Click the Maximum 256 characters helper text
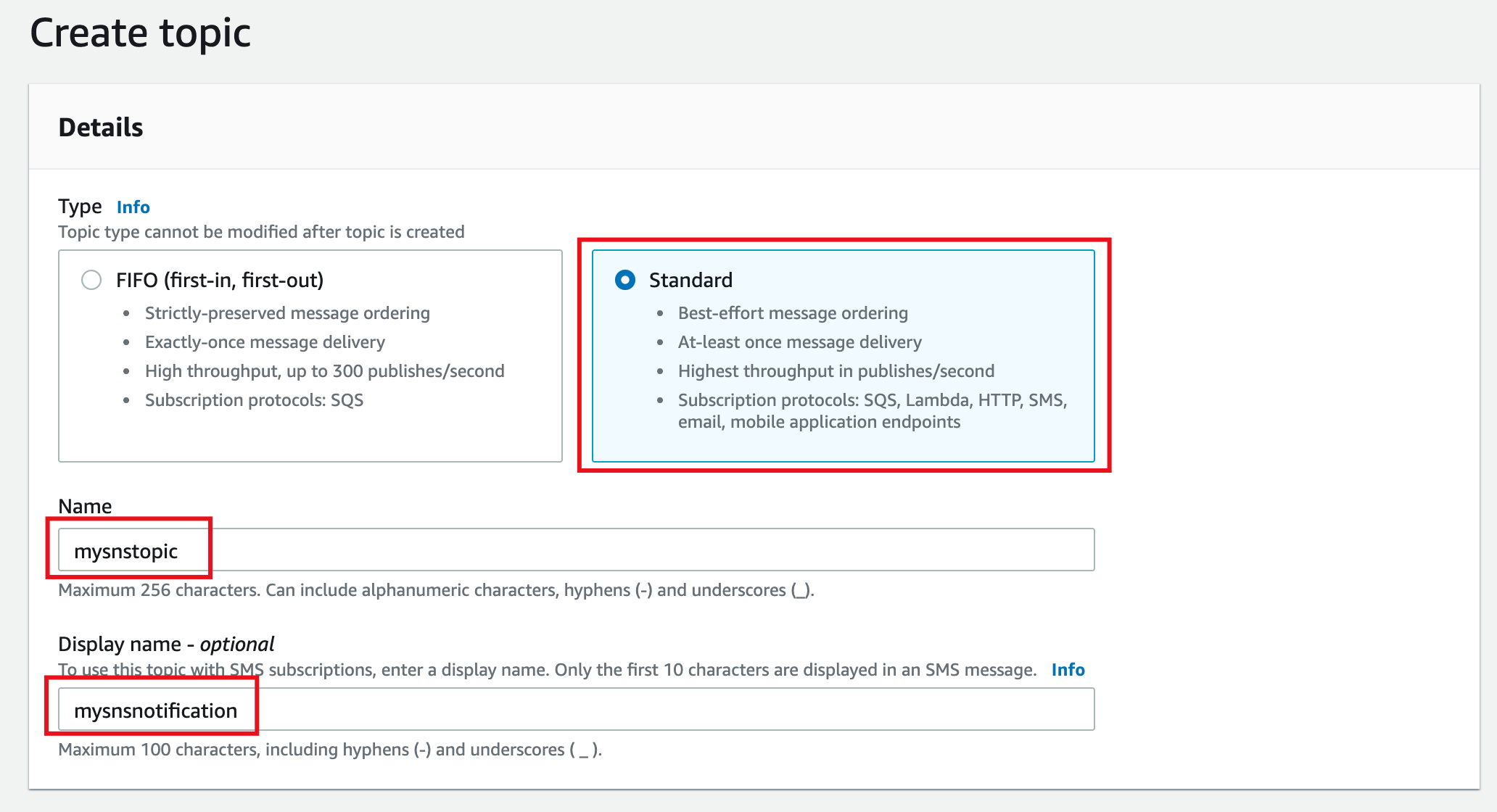 [x=435, y=589]
